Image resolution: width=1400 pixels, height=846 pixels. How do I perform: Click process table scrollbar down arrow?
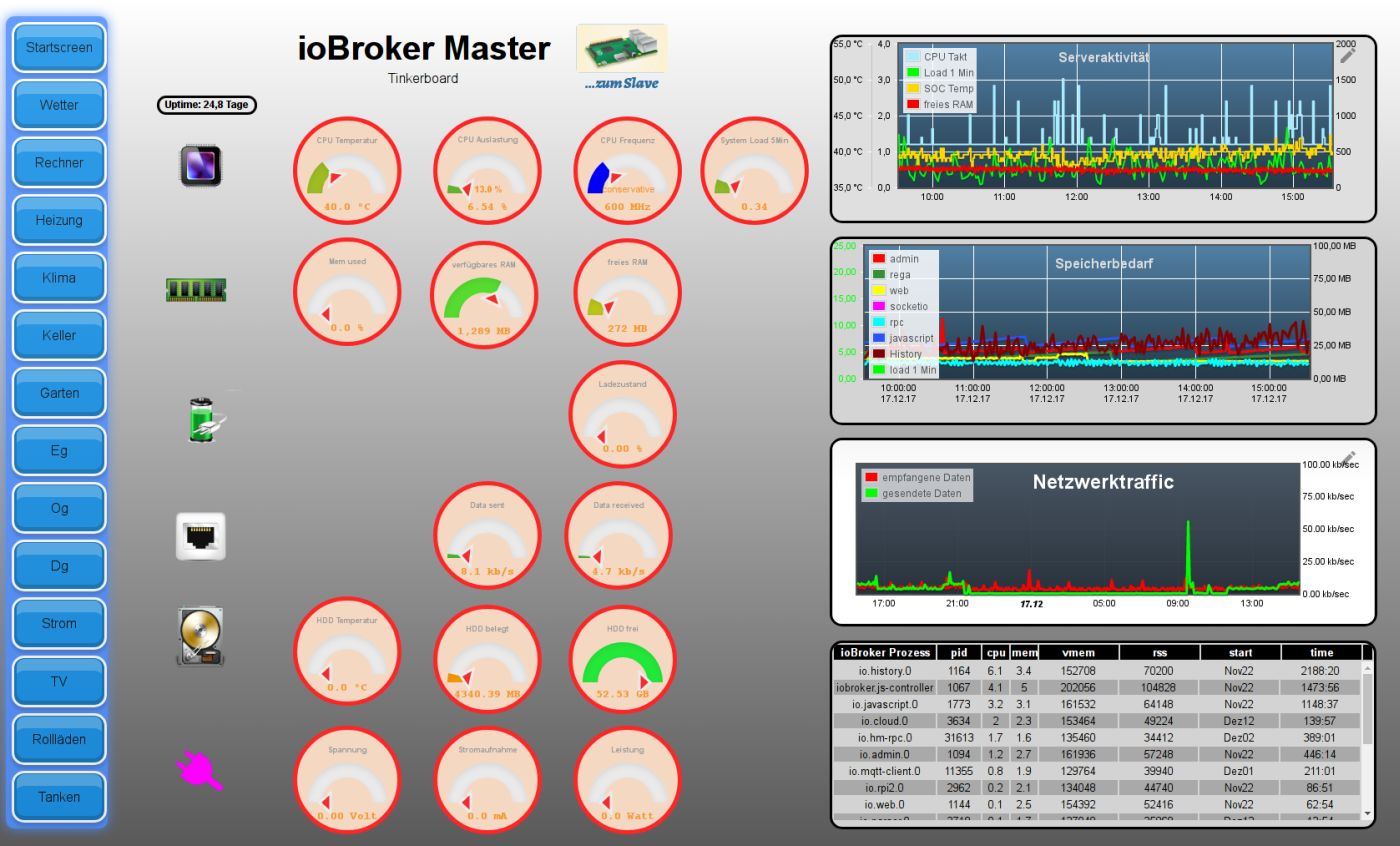[x=1368, y=814]
